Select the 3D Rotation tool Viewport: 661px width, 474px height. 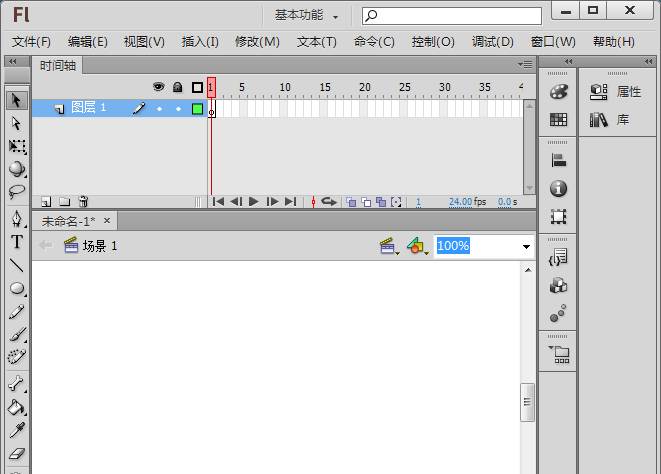(17, 169)
